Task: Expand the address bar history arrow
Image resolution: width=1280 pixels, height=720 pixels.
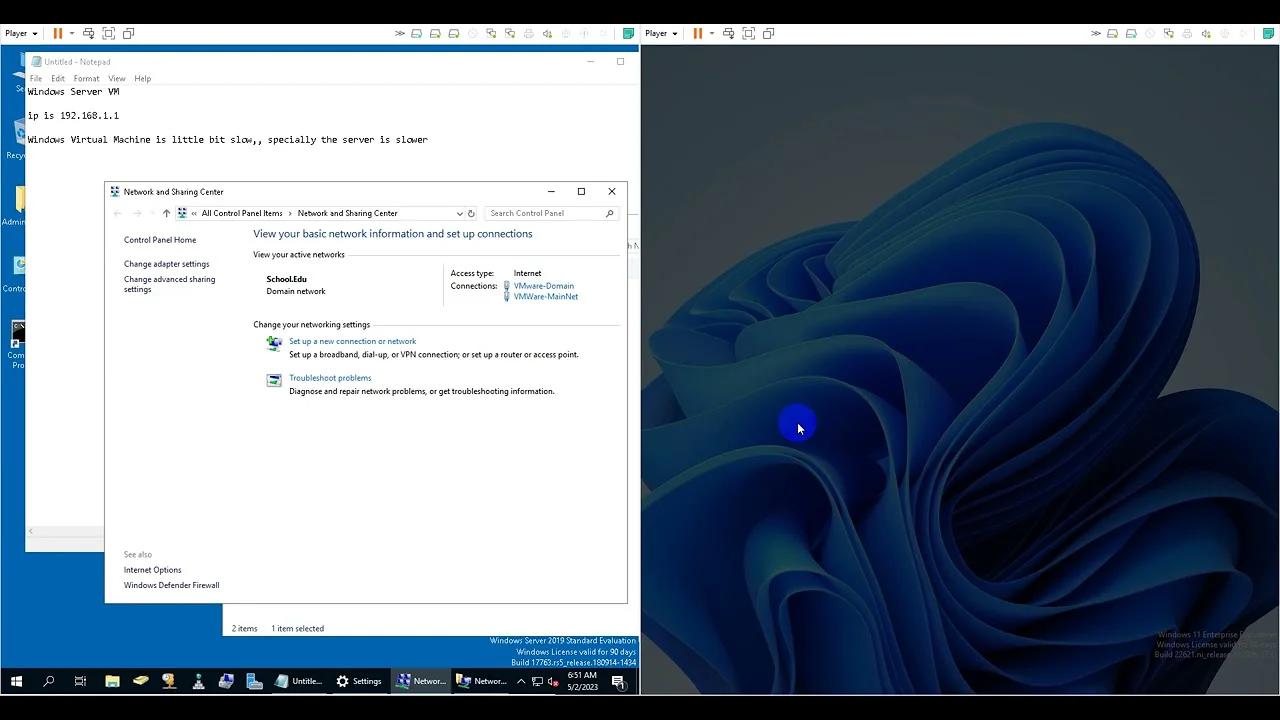Action: tap(458, 213)
